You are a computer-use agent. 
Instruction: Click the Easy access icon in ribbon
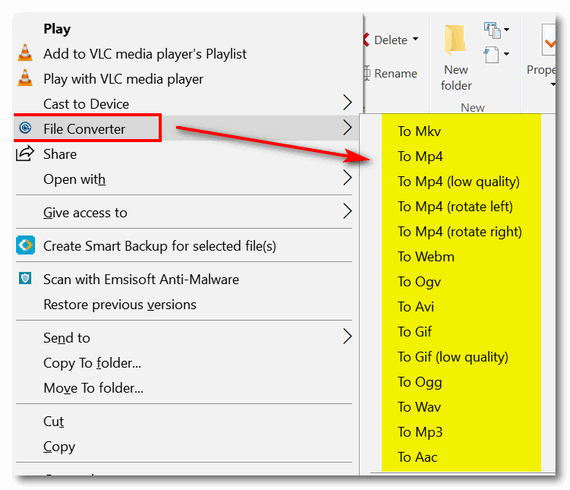[x=491, y=55]
